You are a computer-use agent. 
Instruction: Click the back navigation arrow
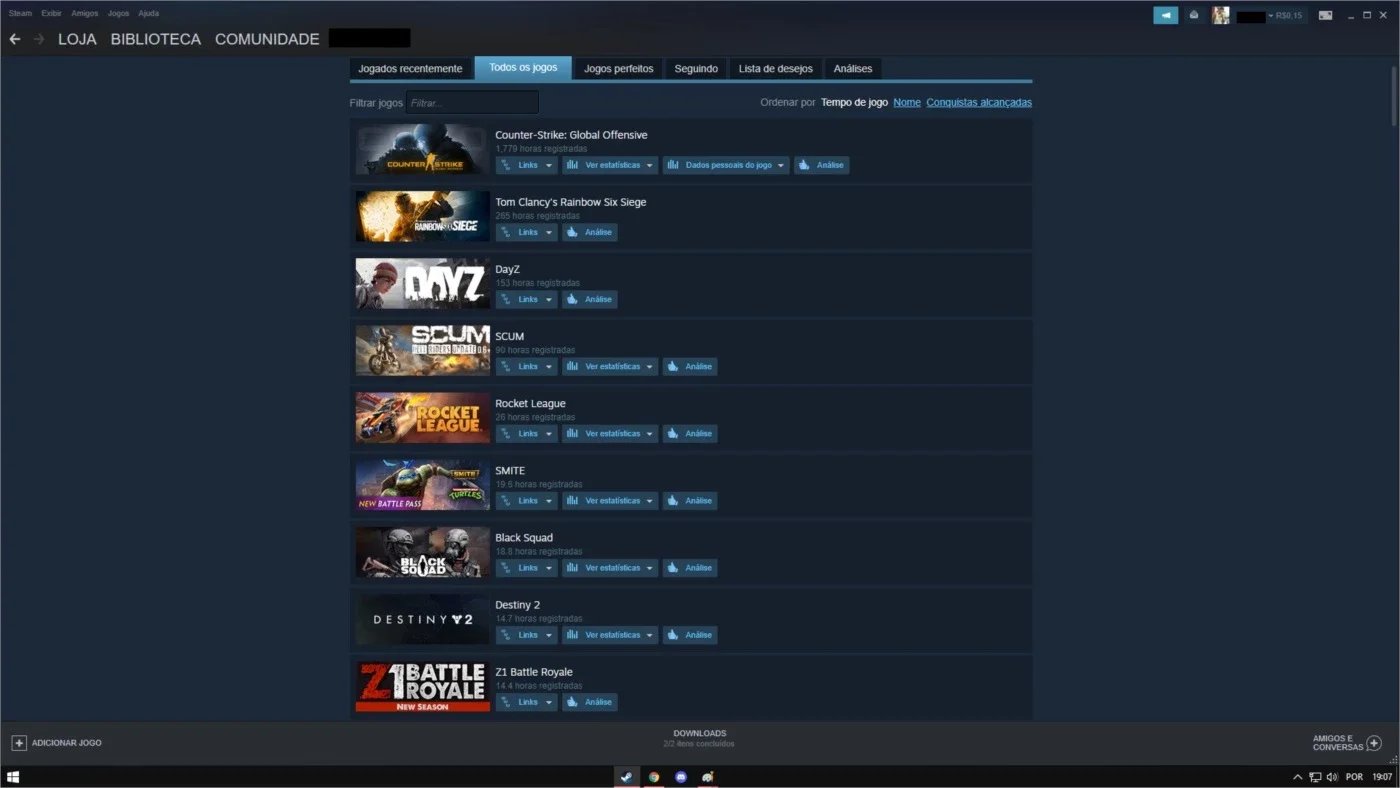pyautogui.click(x=15, y=39)
